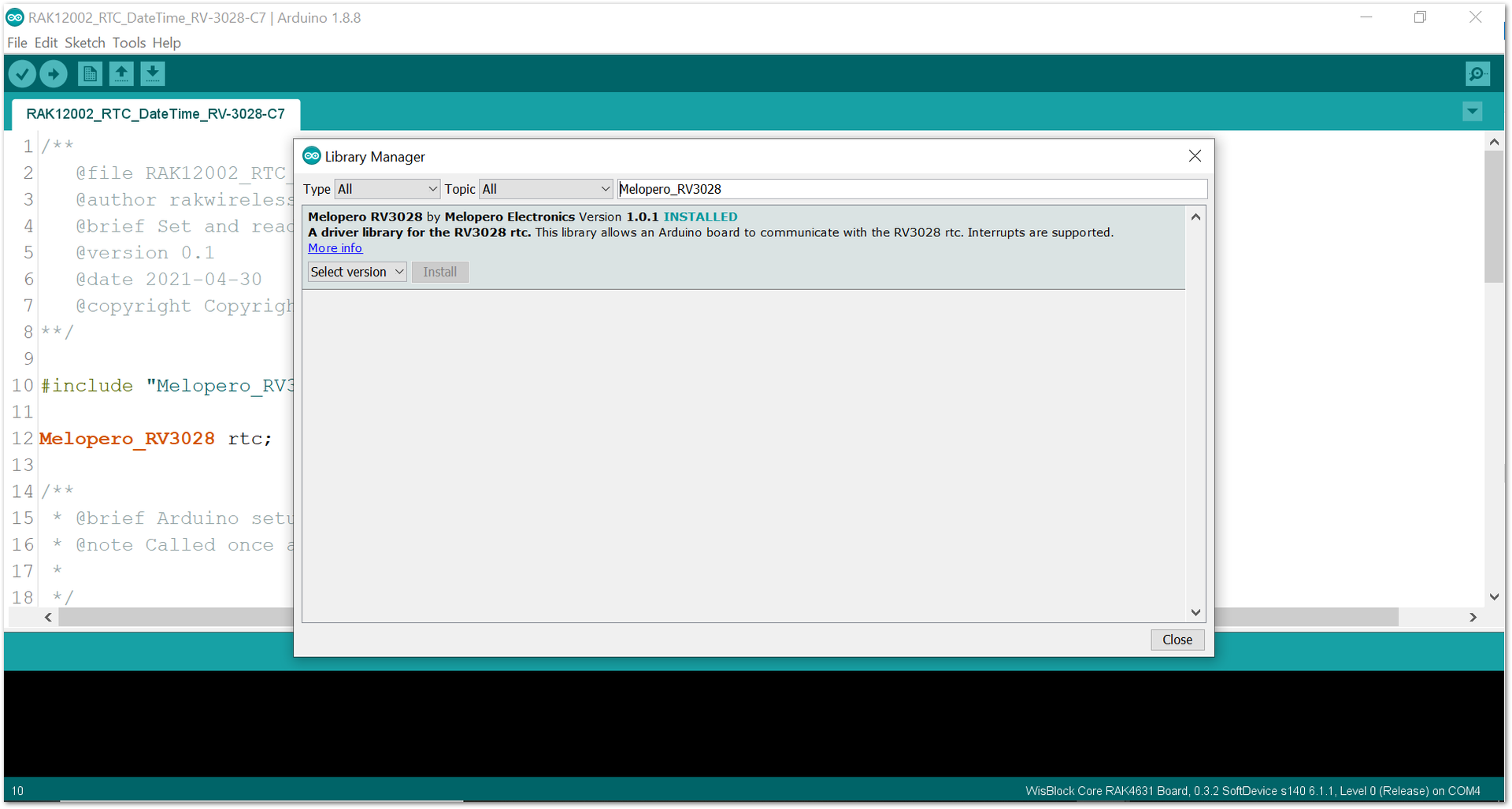Select the RAK12002_RTC_DateTime_RV-3028-C7 sketch tab

click(x=155, y=114)
